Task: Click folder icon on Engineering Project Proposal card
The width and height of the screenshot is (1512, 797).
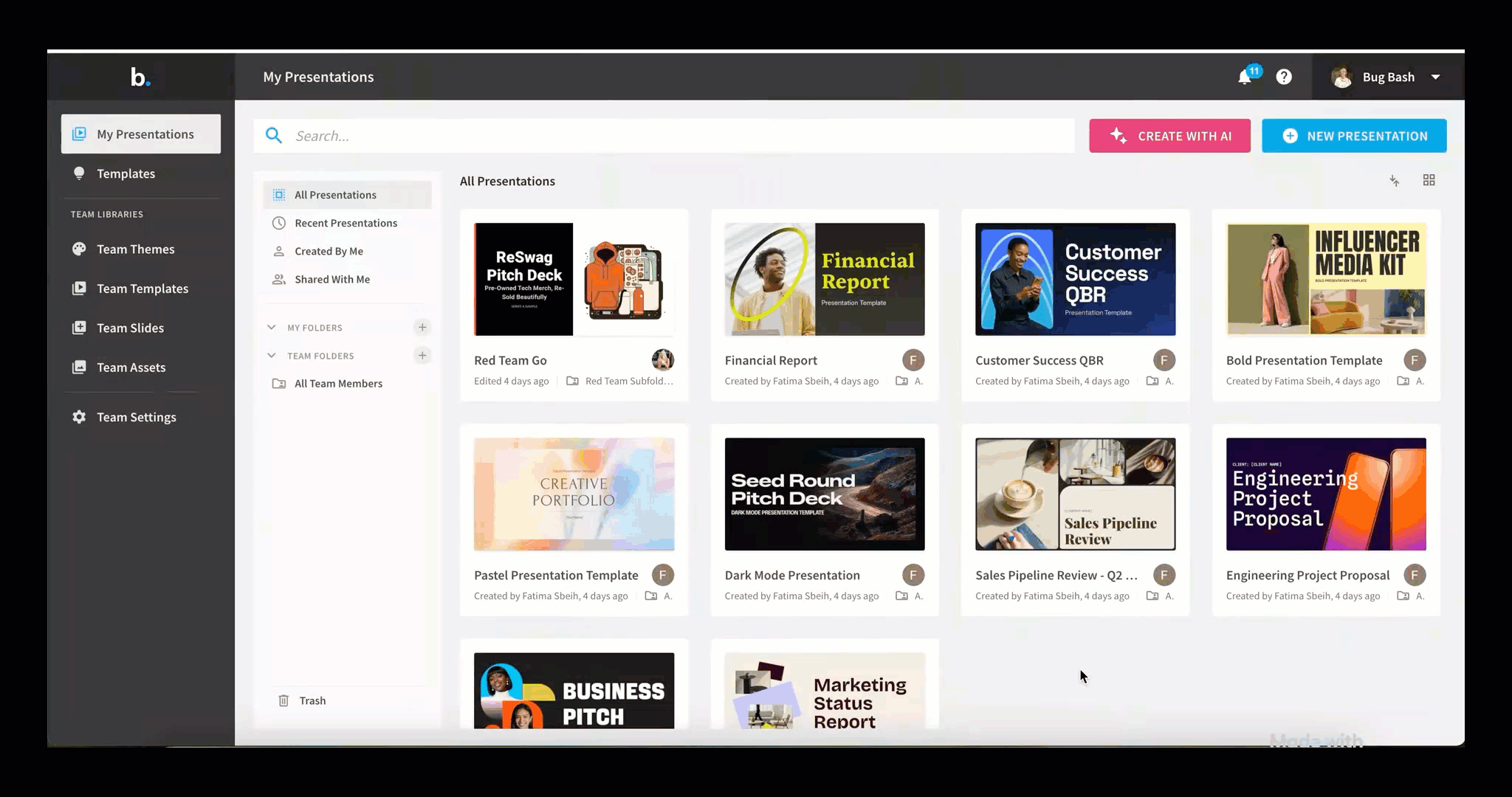Action: tap(1403, 596)
